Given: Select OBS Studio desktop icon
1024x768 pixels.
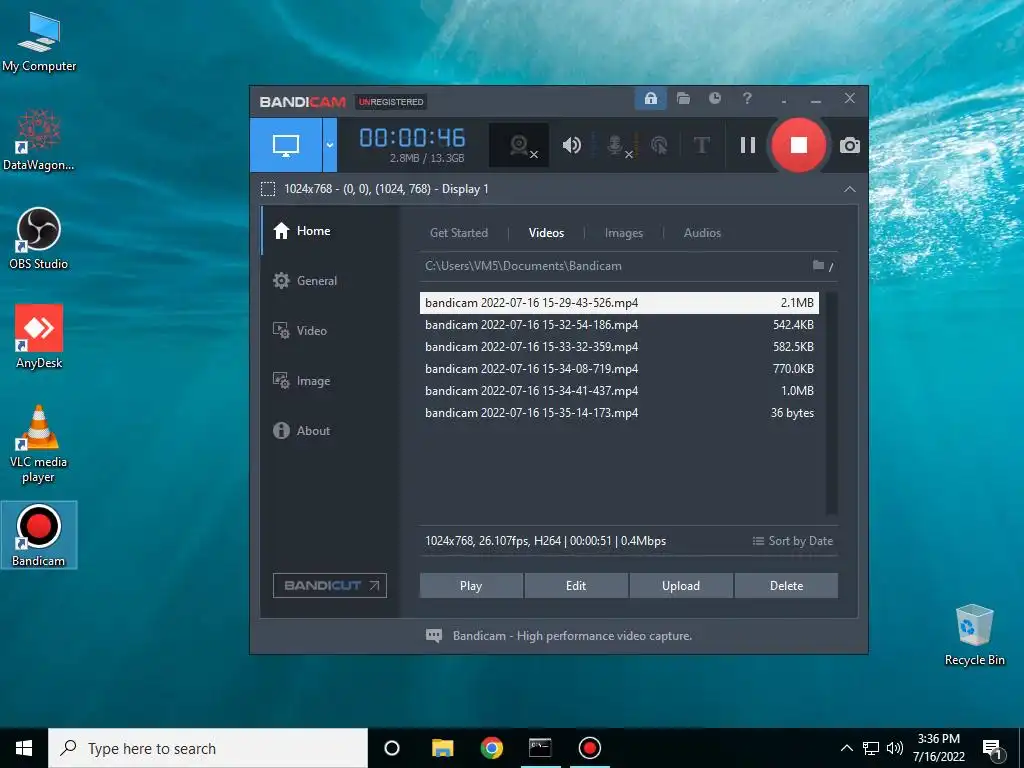Looking at the screenshot, I should 39,239.
